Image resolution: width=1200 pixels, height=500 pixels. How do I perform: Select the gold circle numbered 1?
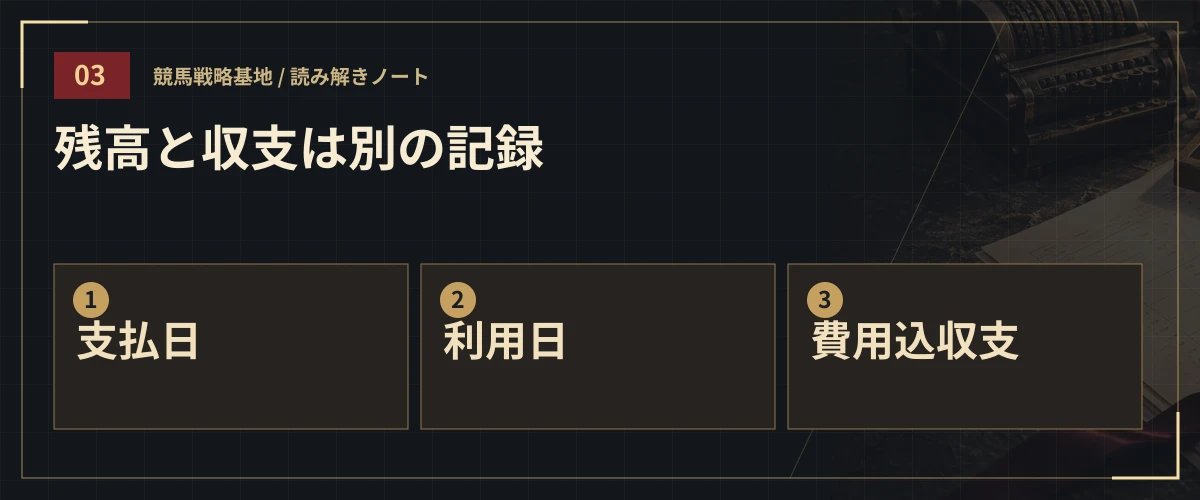(x=91, y=300)
